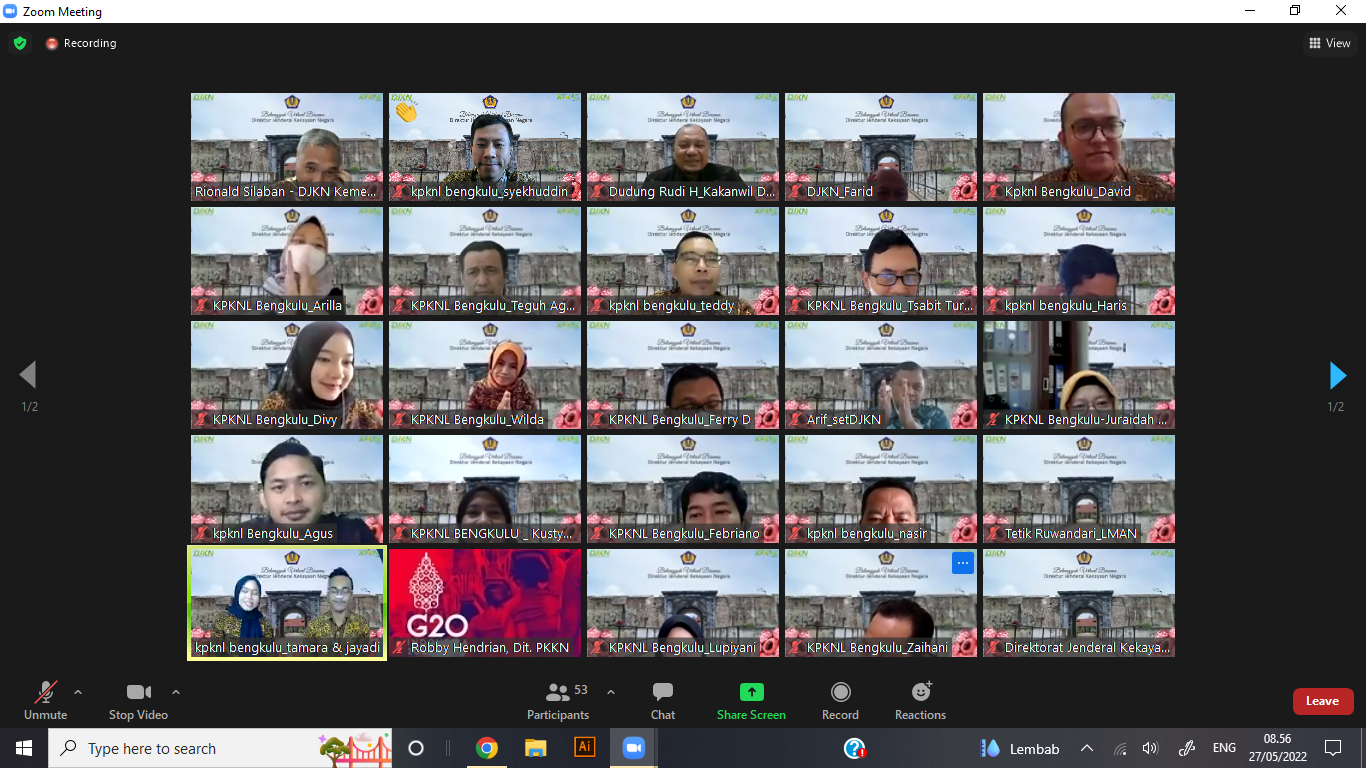
Task: Start recording with the Record button
Action: [840, 700]
